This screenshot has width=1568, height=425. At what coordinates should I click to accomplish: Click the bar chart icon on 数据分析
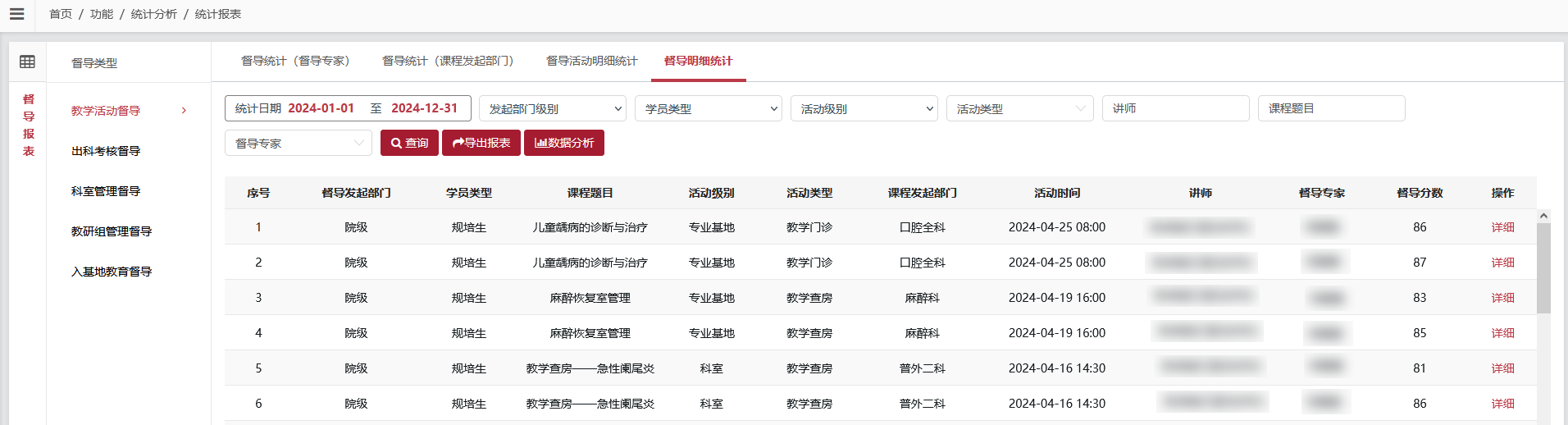tap(540, 143)
